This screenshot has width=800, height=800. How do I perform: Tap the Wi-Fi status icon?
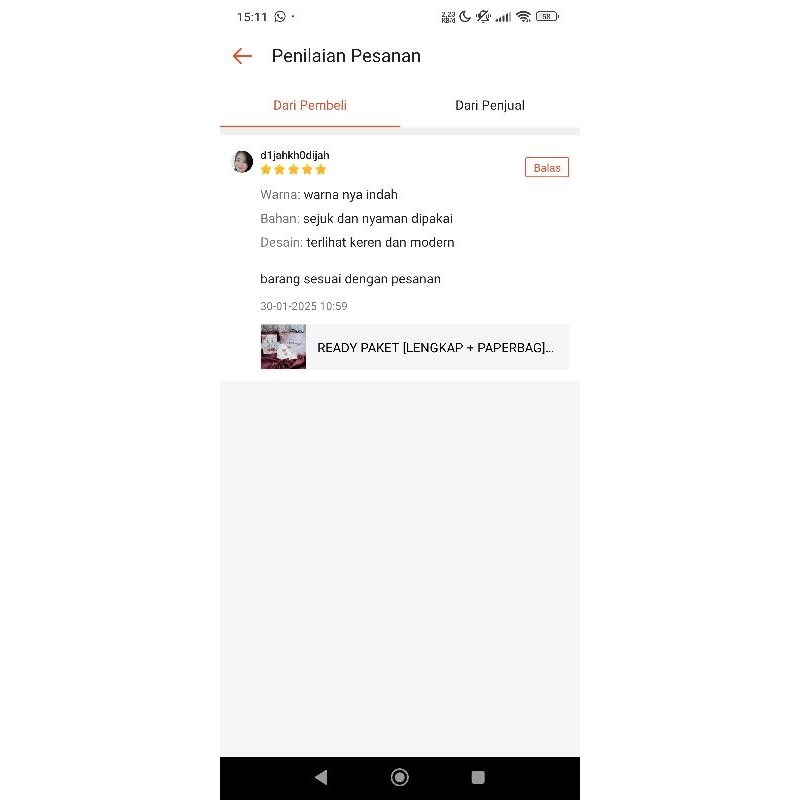[x=523, y=17]
